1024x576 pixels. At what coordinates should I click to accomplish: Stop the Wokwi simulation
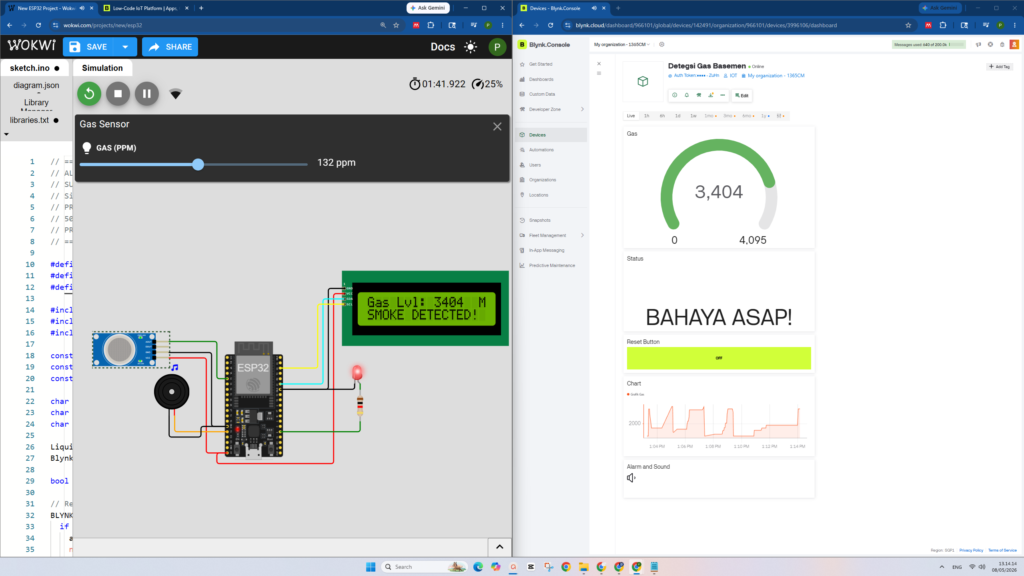point(118,93)
